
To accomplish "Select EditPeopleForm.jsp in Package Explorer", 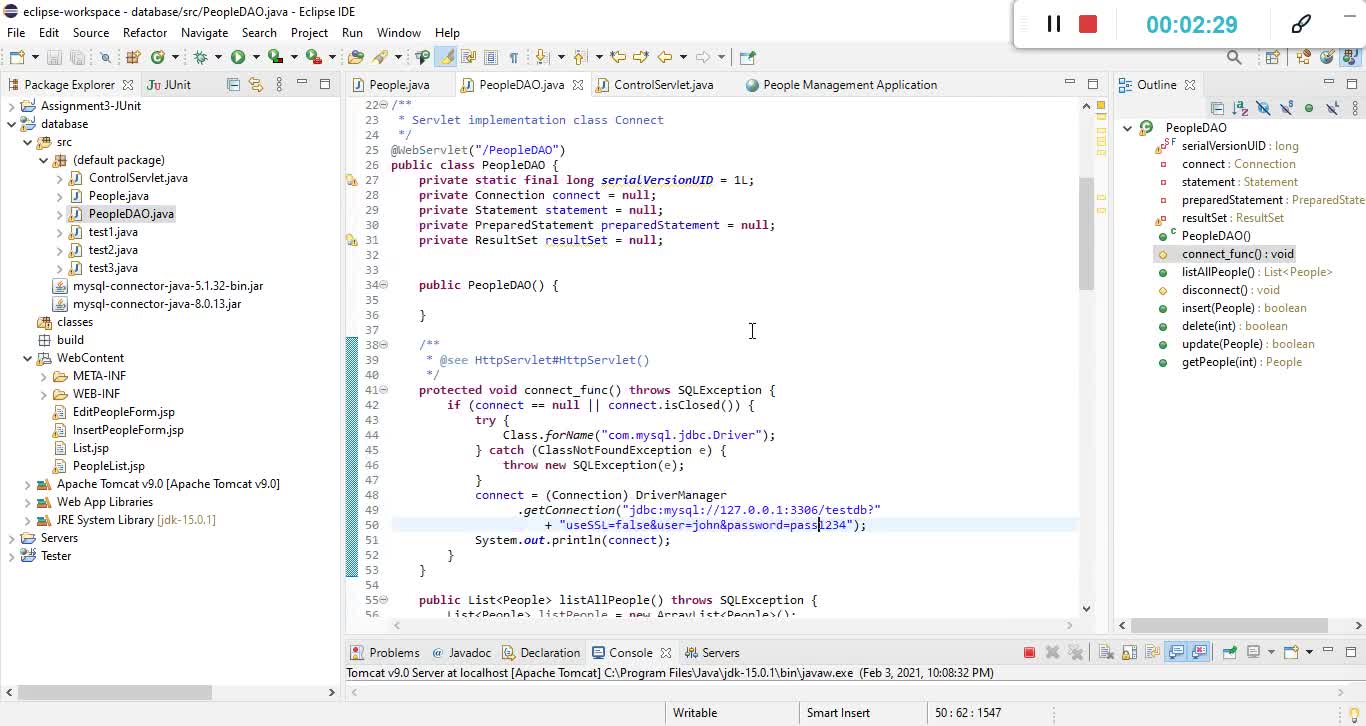I will [123, 412].
